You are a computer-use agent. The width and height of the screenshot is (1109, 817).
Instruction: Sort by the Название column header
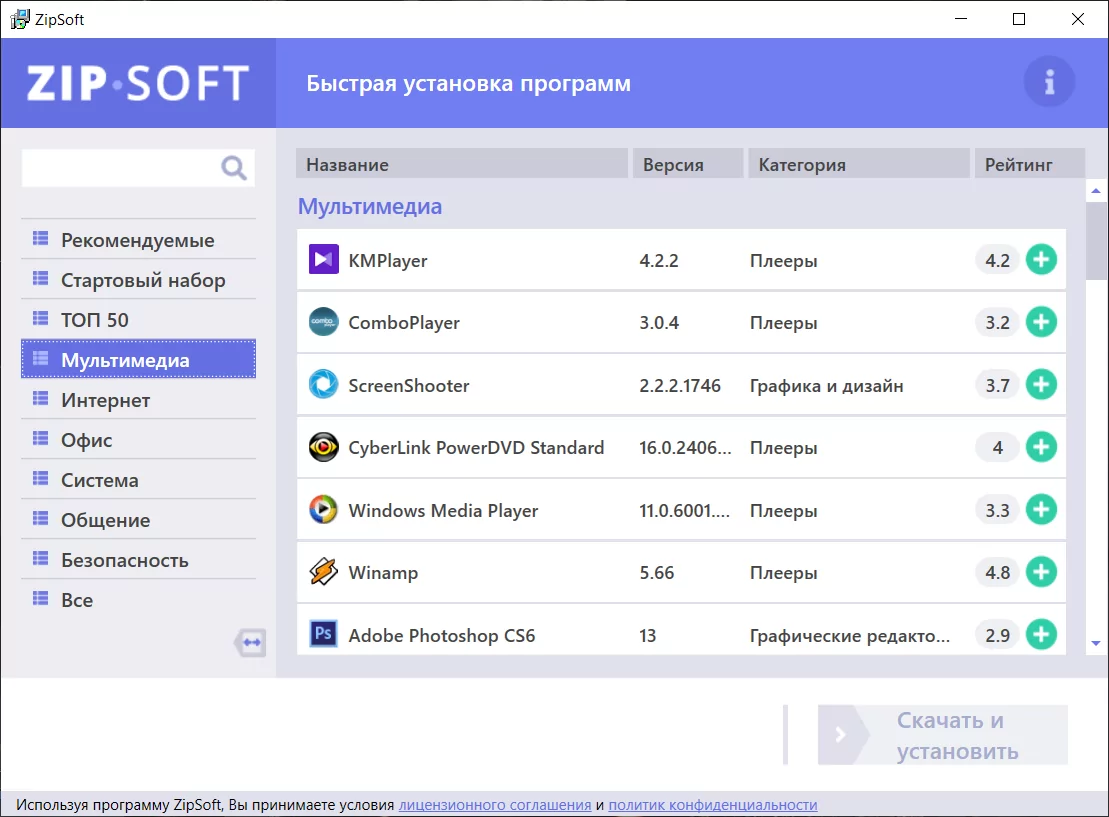[x=462, y=164]
